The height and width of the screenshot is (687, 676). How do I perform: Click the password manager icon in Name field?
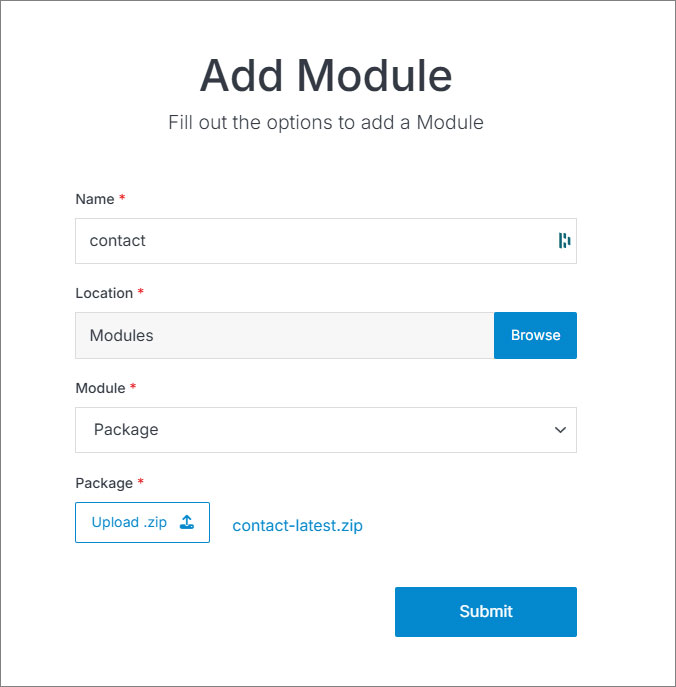click(564, 240)
